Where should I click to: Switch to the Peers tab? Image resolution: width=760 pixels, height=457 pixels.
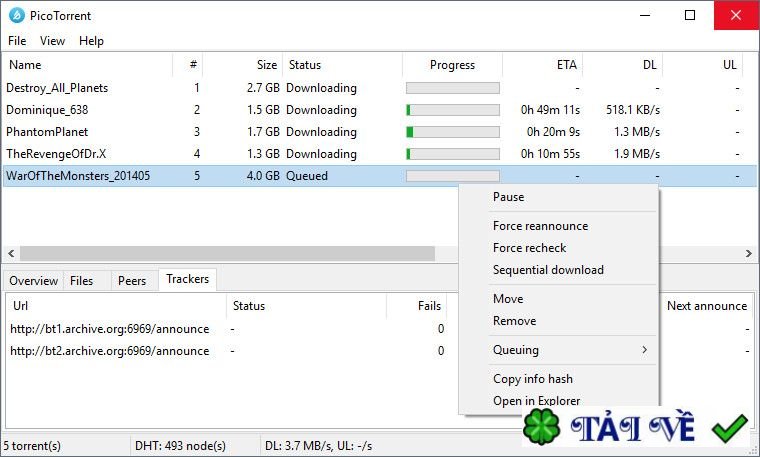(x=132, y=281)
